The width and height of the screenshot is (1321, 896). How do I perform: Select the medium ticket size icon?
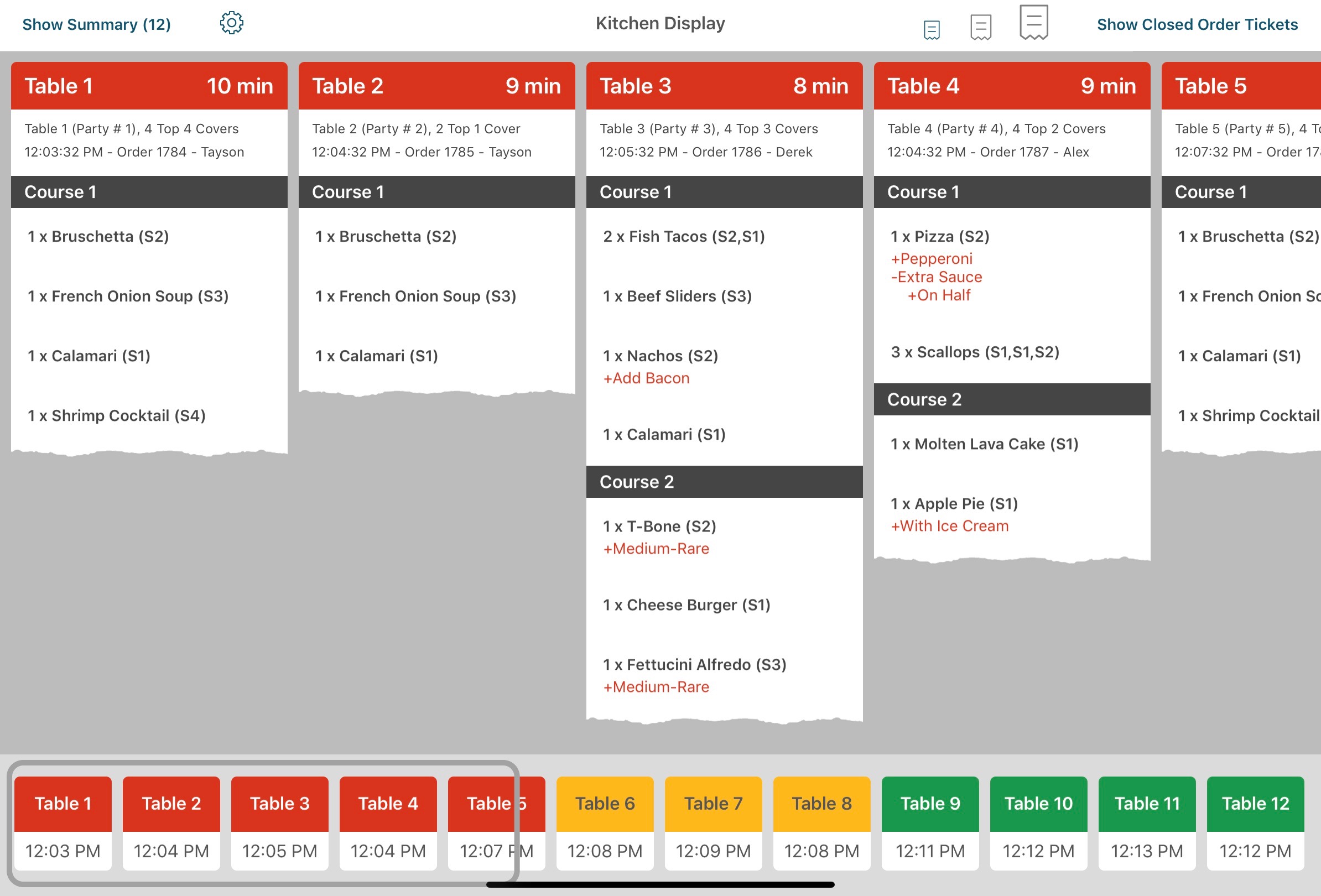[981, 25]
